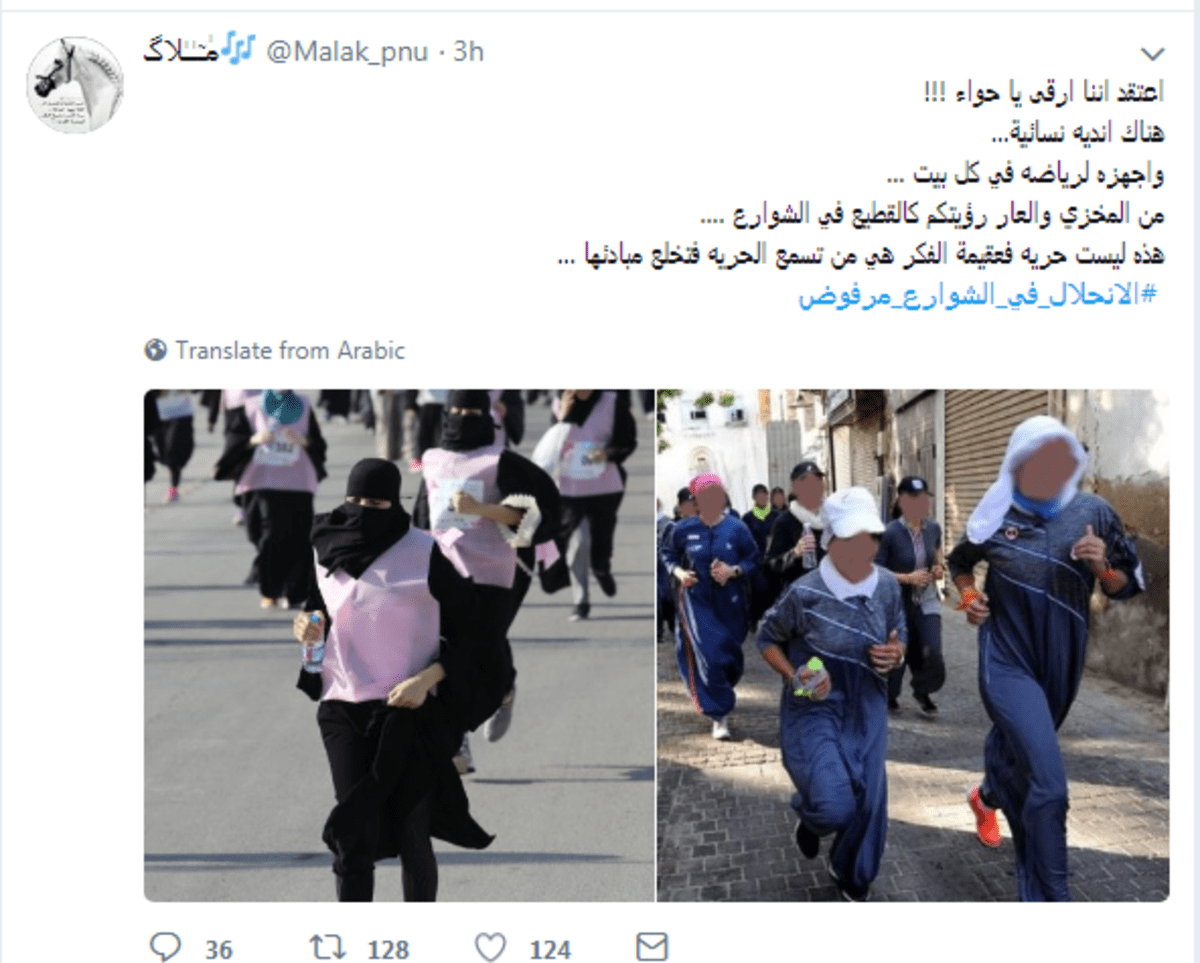Open the blue Arabic hashtag link
The width and height of the screenshot is (1200, 963).
(x=979, y=297)
